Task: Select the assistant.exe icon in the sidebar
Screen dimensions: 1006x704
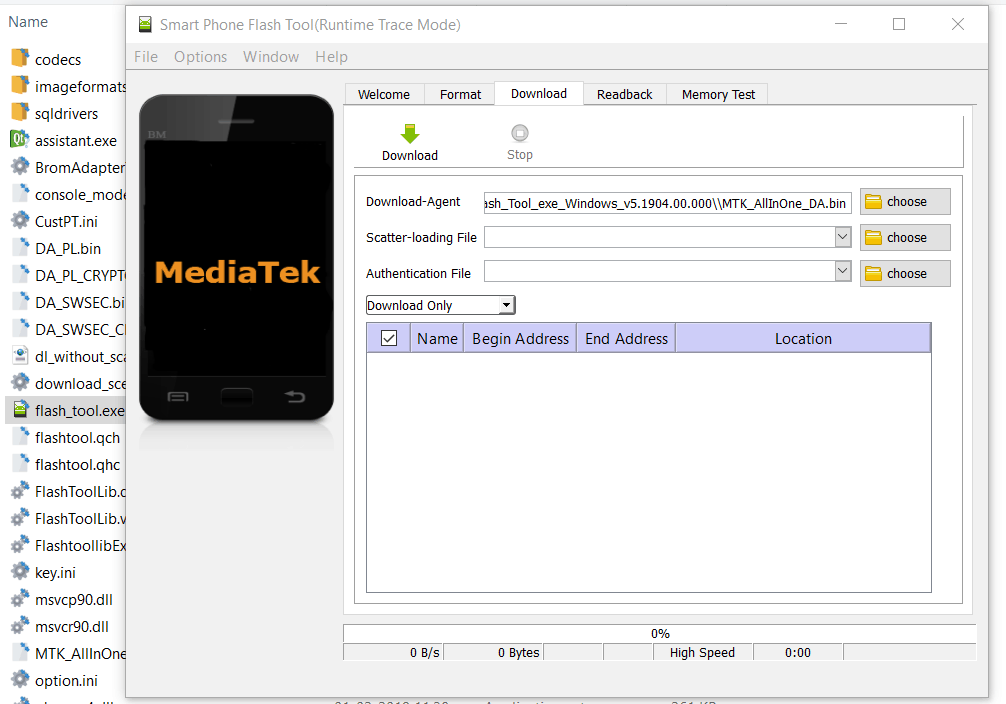Action: click(x=15, y=140)
